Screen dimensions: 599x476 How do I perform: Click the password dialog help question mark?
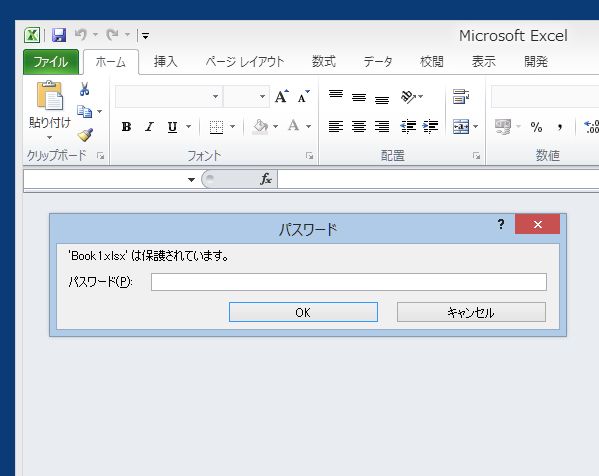point(501,224)
